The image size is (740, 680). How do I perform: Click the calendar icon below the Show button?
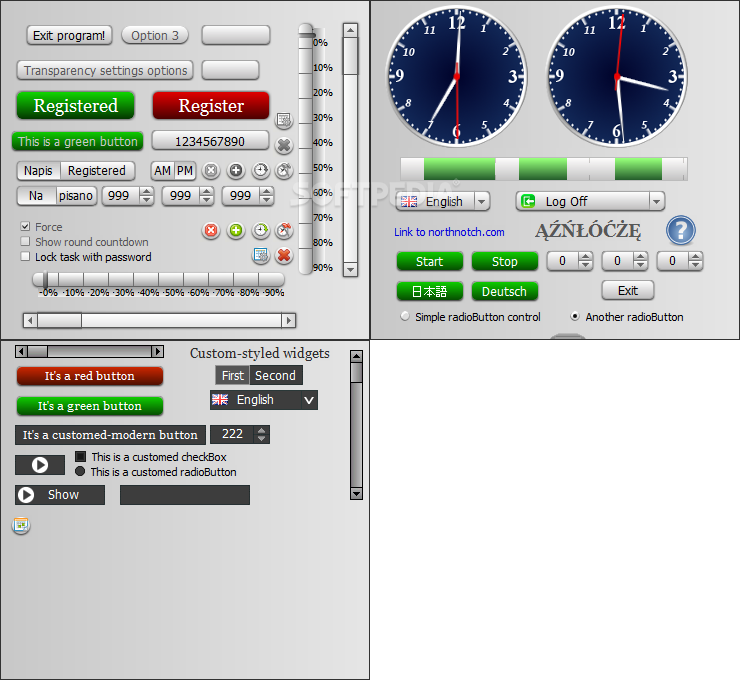click(x=21, y=525)
